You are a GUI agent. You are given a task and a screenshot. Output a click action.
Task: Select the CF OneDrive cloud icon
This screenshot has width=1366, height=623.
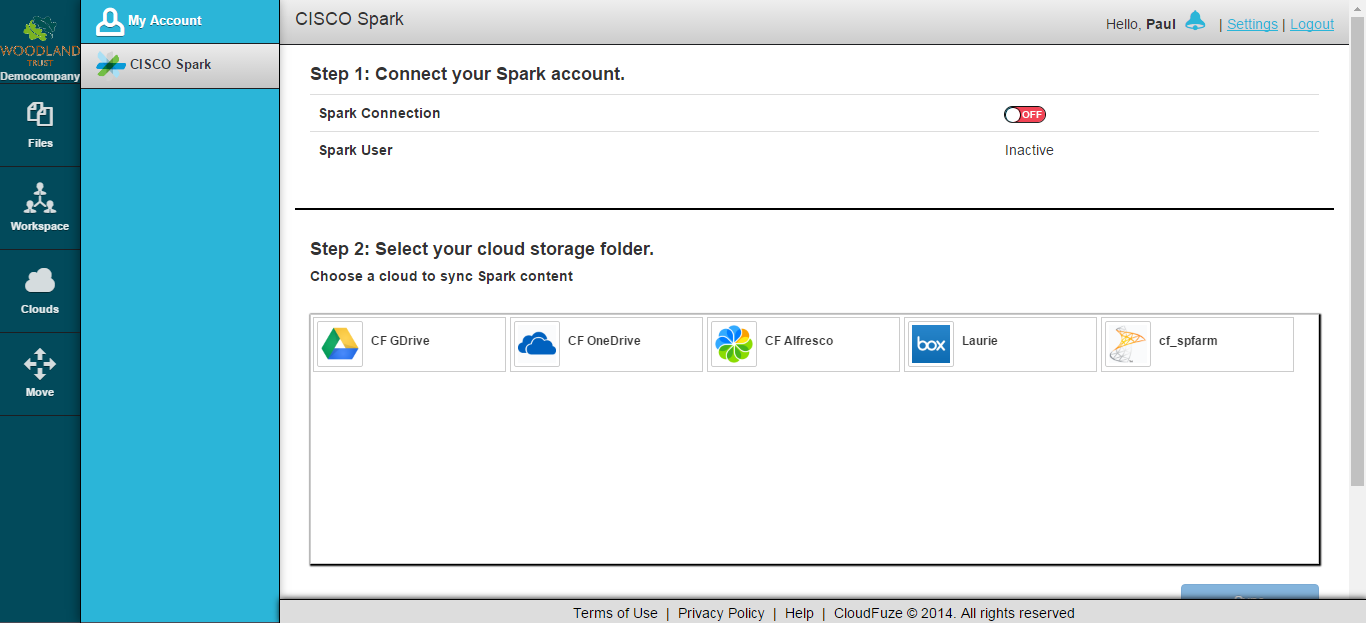537,344
